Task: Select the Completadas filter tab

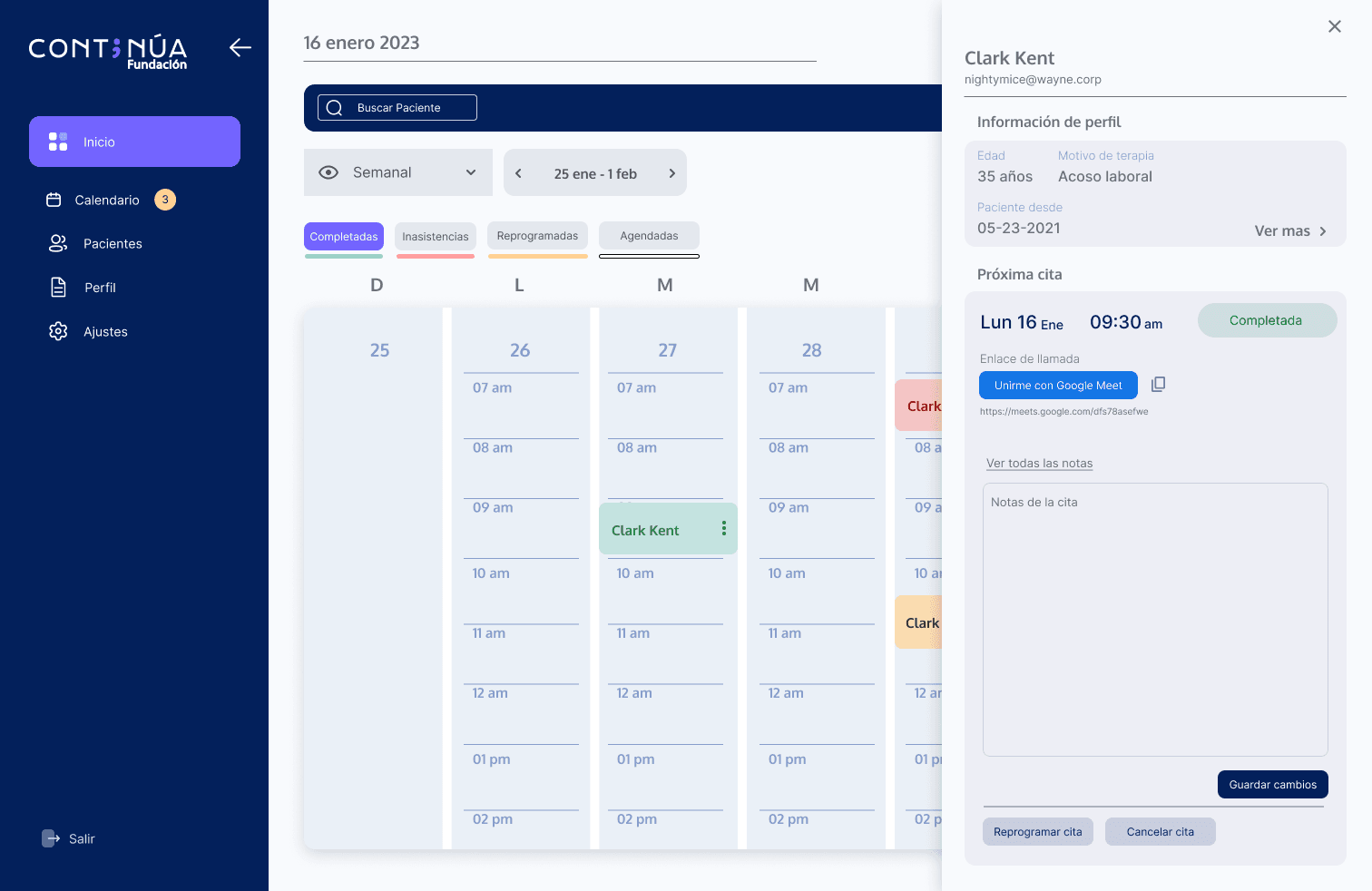Action: [x=344, y=236]
